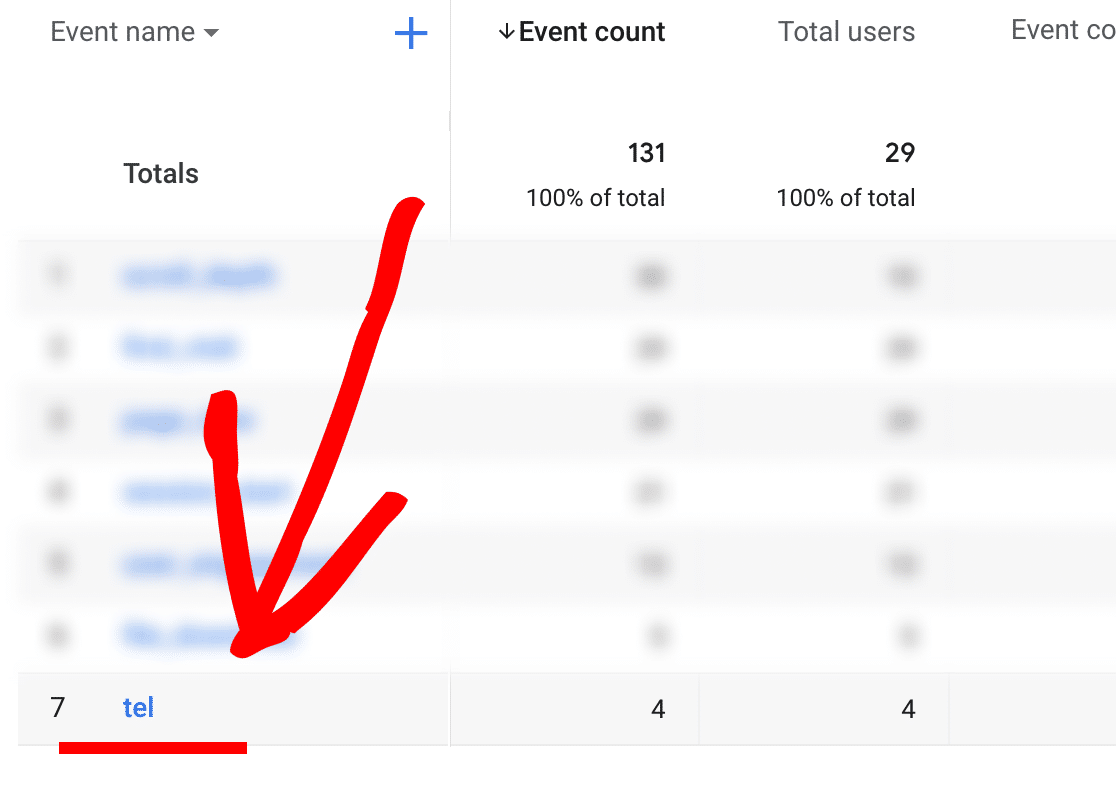This screenshot has height=792, width=1116.
Task: Open the event name link in row 1
Action: (x=199, y=277)
